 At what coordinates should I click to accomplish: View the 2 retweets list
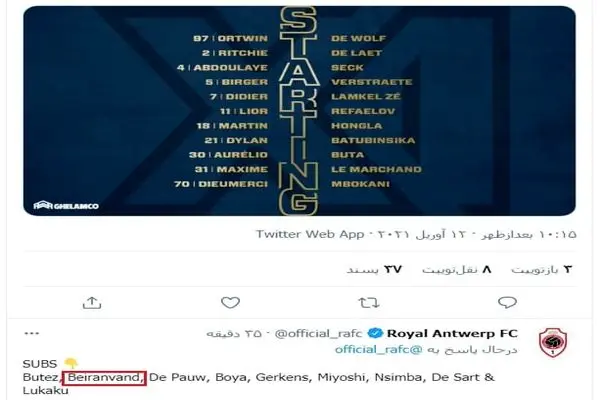tap(541, 269)
